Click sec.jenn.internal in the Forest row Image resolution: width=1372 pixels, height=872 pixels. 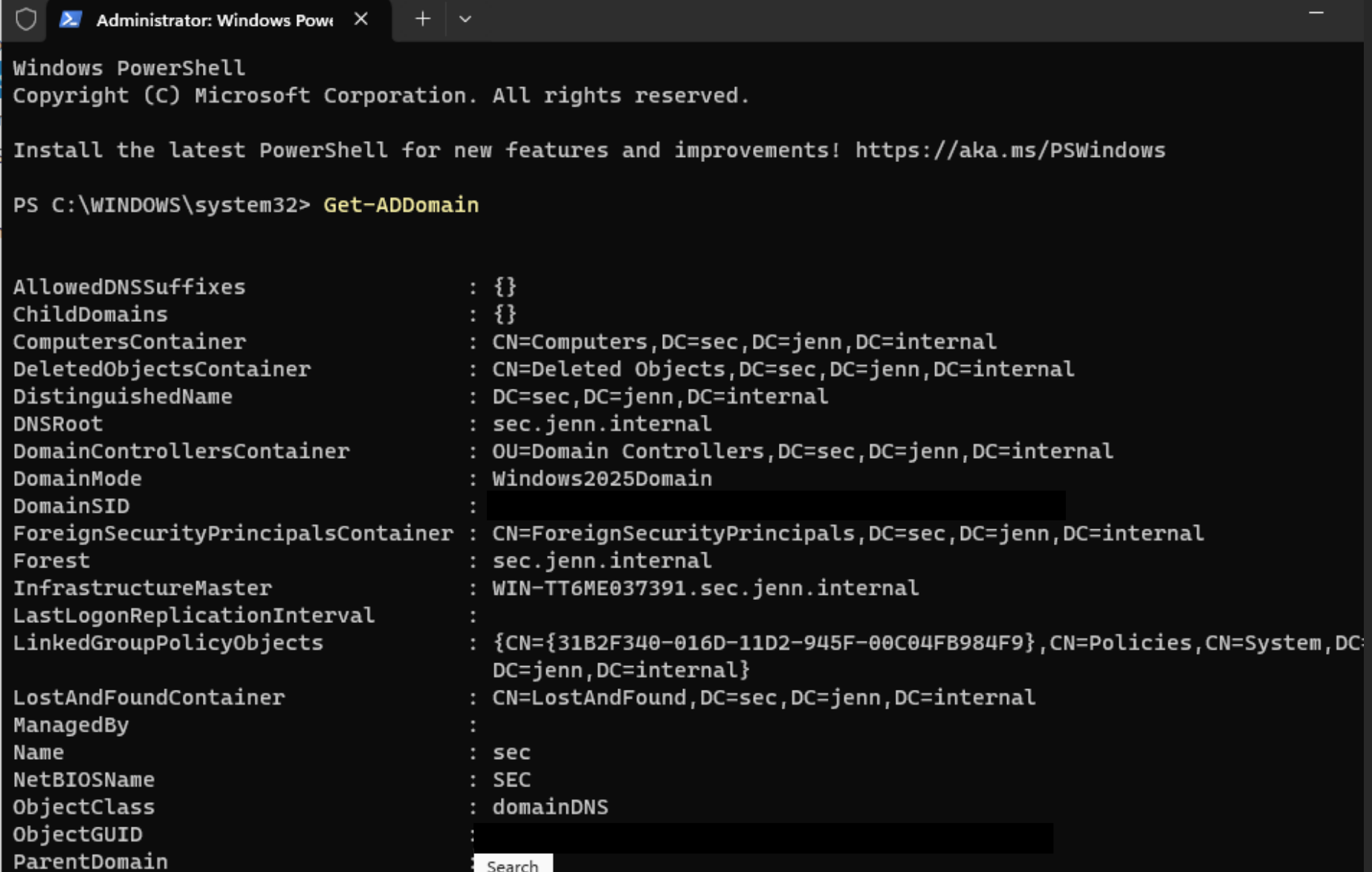602,561
